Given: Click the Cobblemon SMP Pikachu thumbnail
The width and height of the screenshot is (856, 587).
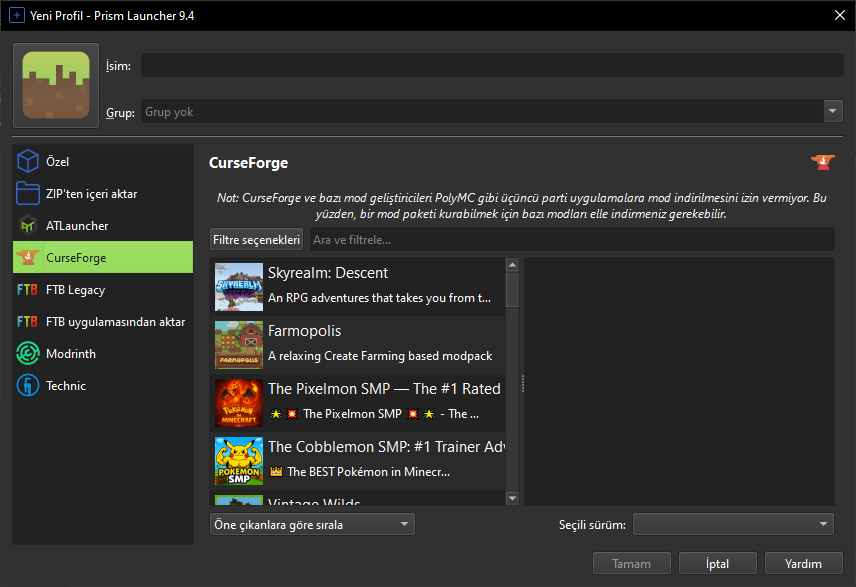Looking at the screenshot, I should [x=239, y=461].
